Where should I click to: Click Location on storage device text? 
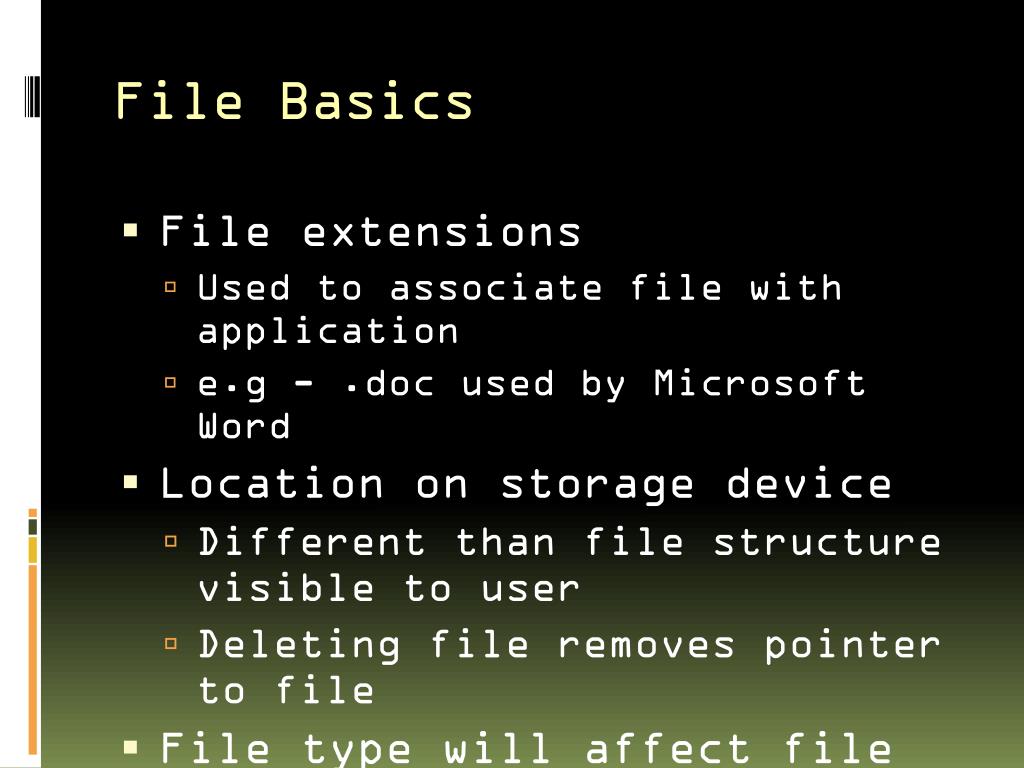[526, 484]
